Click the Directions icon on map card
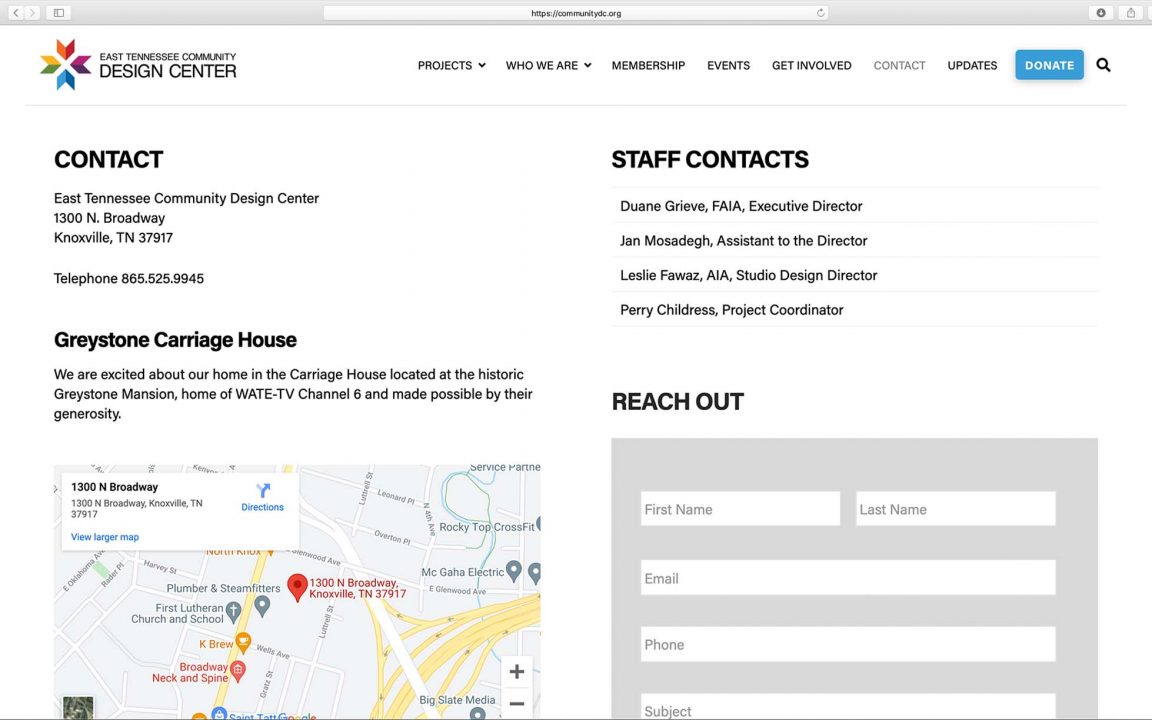 pyautogui.click(x=263, y=491)
